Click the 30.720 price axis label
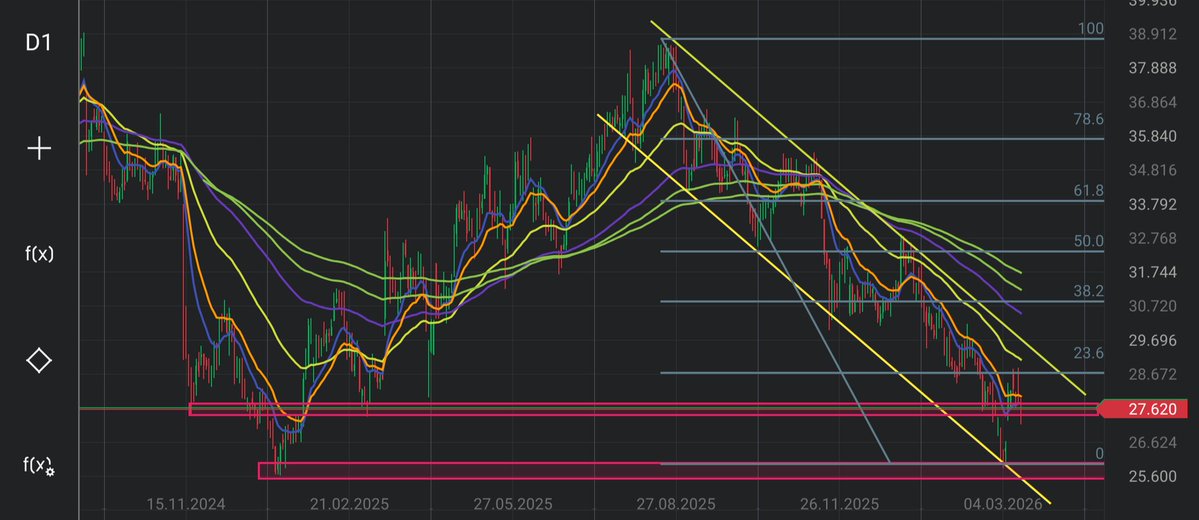This screenshot has width=1199, height=520. (x=1152, y=306)
